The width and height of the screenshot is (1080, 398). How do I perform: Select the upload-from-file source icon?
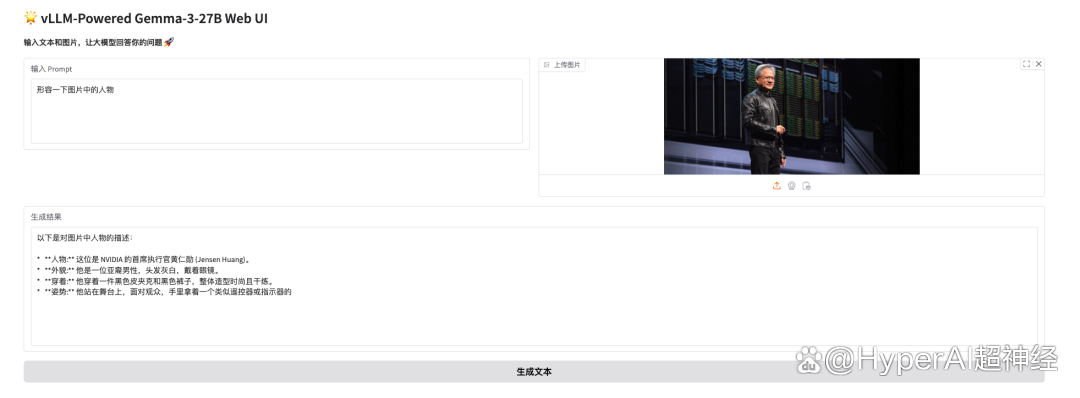[x=777, y=186]
